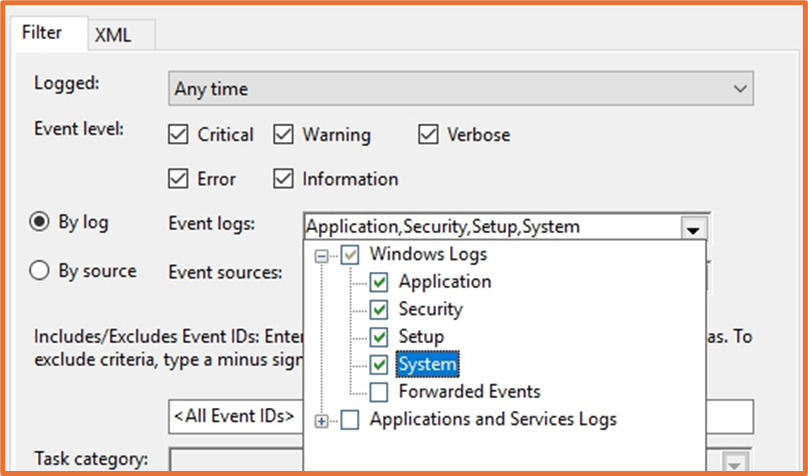Toggle the Verbose event level checkbox
Viewport: 808px width, 476px height.
click(428, 135)
